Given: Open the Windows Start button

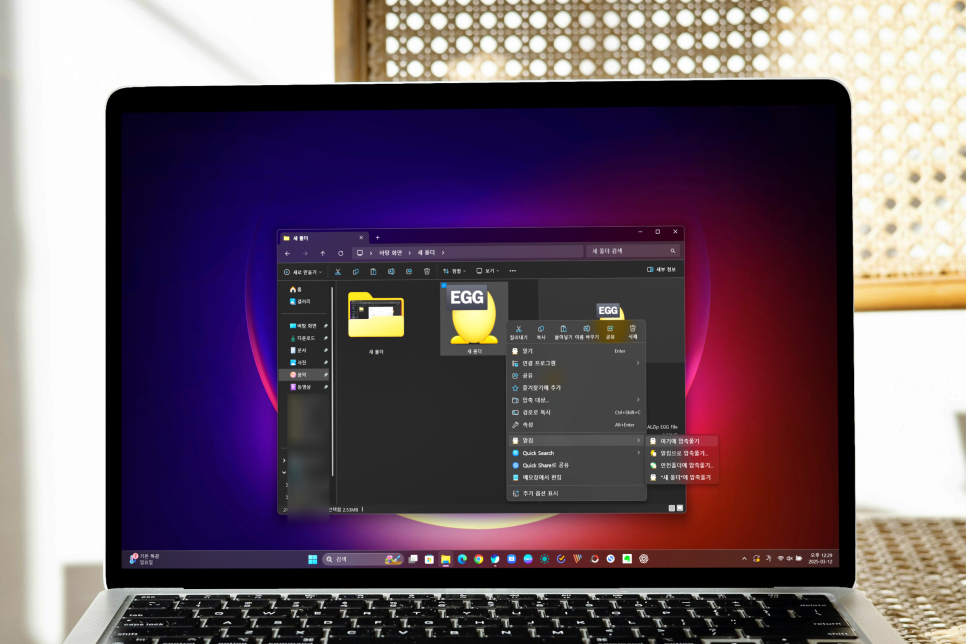Looking at the screenshot, I should (313, 559).
